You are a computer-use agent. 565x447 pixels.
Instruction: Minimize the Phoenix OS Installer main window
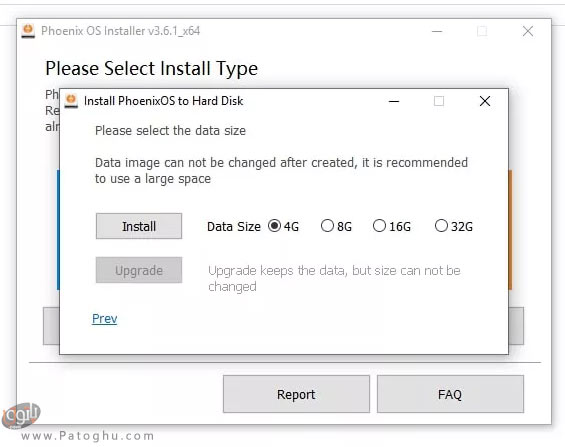tap(437, 31)
